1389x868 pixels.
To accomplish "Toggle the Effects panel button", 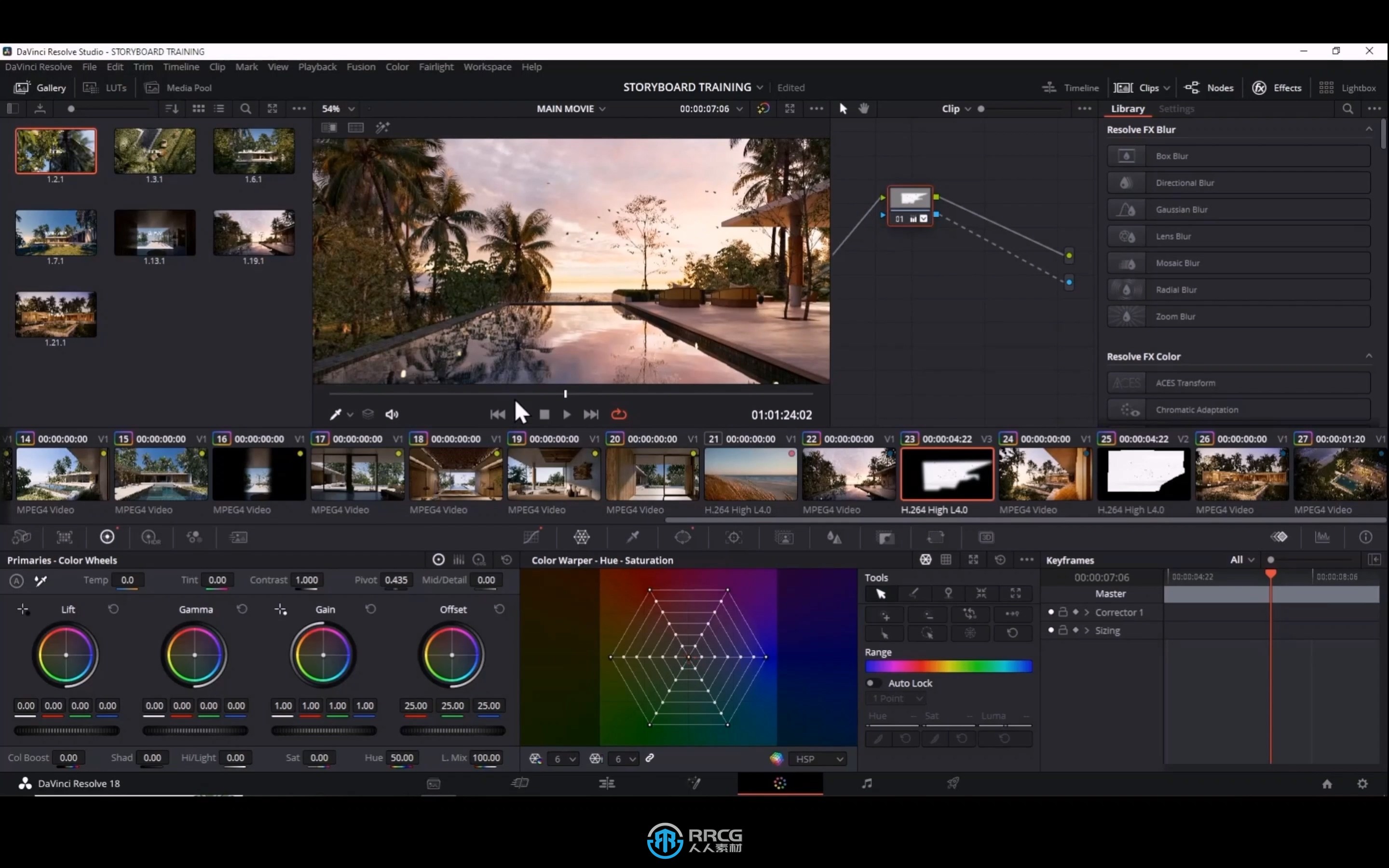I will (1277, 88).
